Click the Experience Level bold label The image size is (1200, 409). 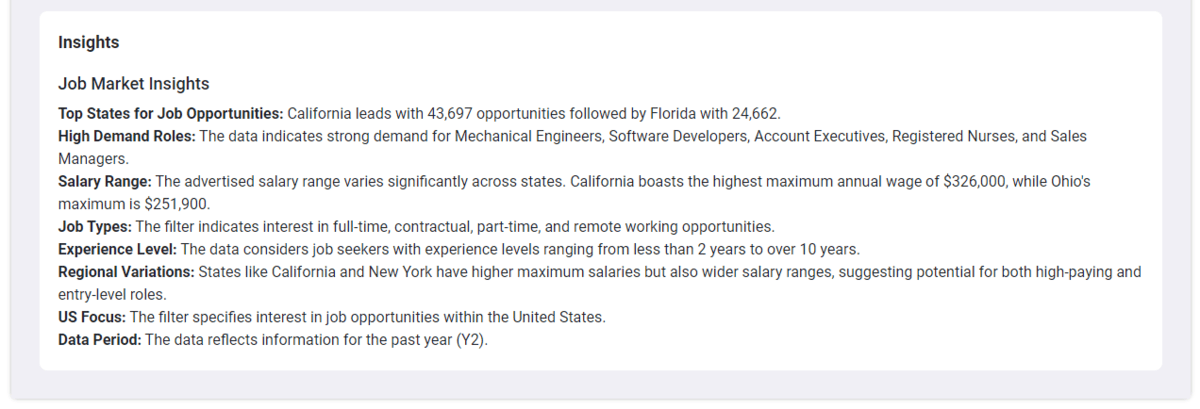tap(117, 249)
